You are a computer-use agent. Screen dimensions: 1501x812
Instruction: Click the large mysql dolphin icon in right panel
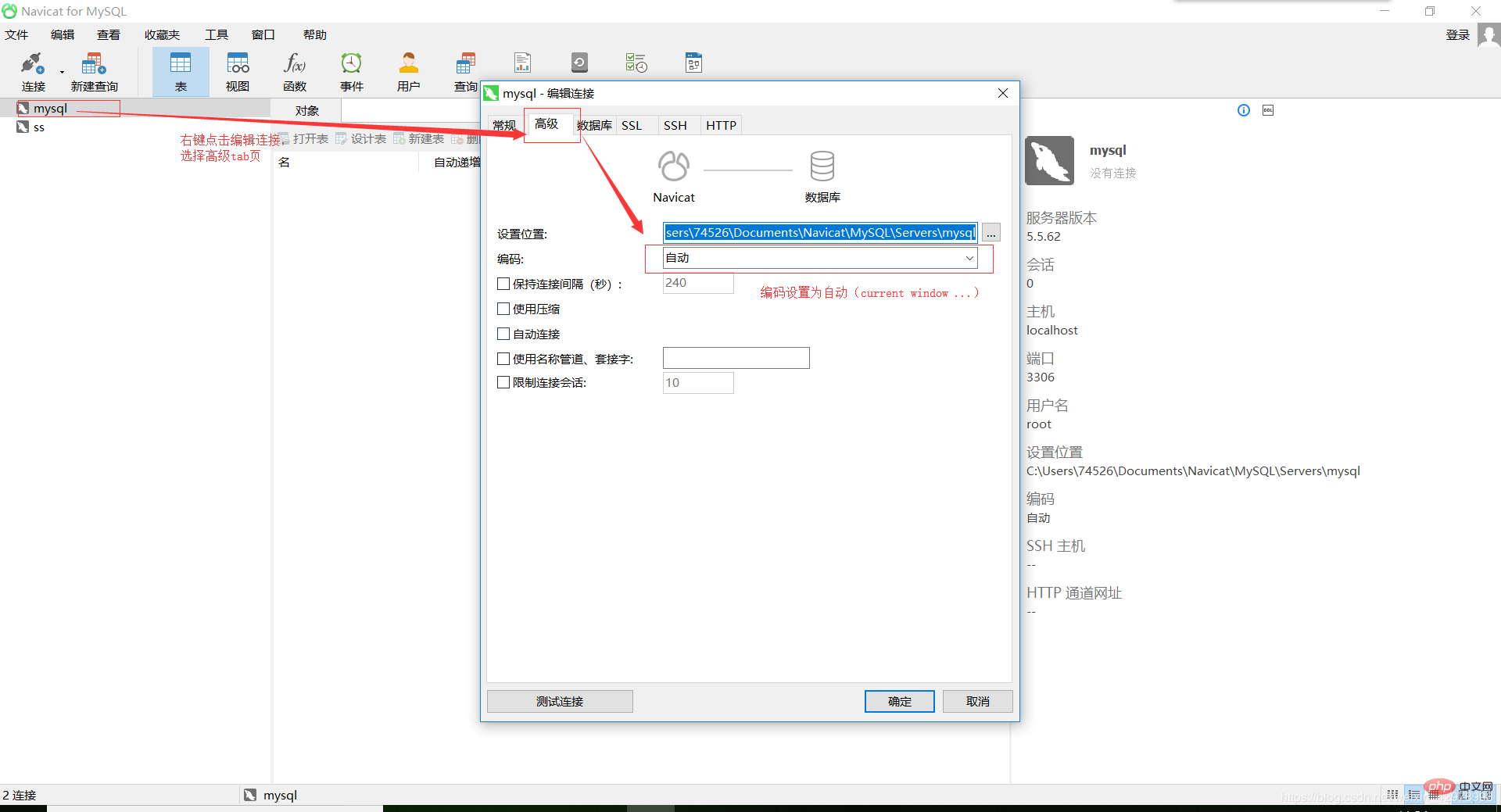pyautogui.click(x=1049, y=160)
